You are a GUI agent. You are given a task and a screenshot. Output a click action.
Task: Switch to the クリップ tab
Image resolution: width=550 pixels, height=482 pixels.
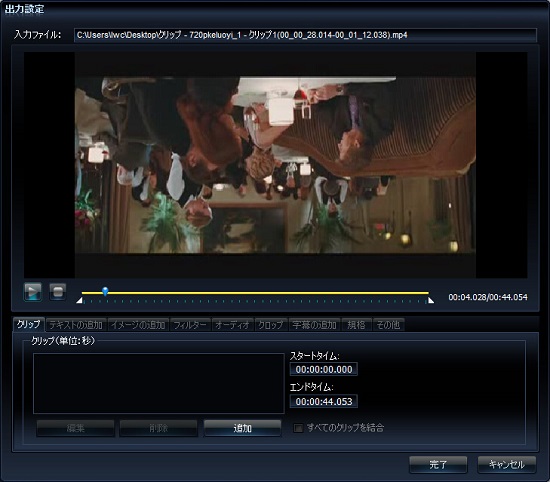(x=28, y=324)
